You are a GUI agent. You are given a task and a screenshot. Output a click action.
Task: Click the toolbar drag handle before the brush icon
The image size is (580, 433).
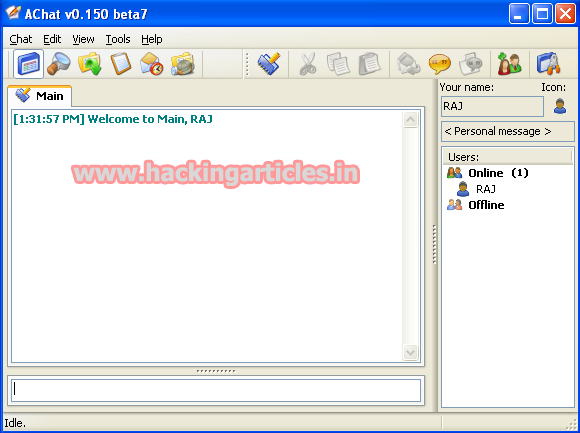click(x=247, y=64)
